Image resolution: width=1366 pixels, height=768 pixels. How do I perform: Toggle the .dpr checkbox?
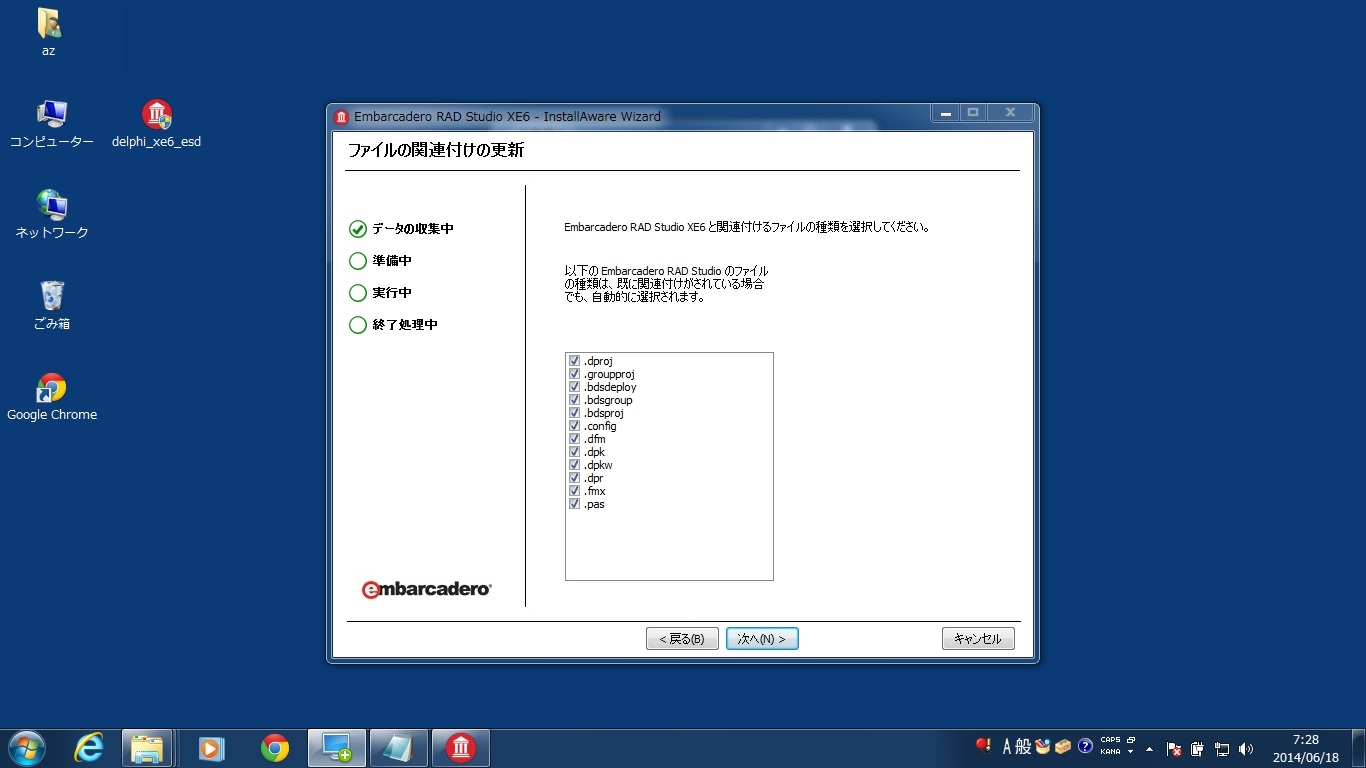pos(575,478)
